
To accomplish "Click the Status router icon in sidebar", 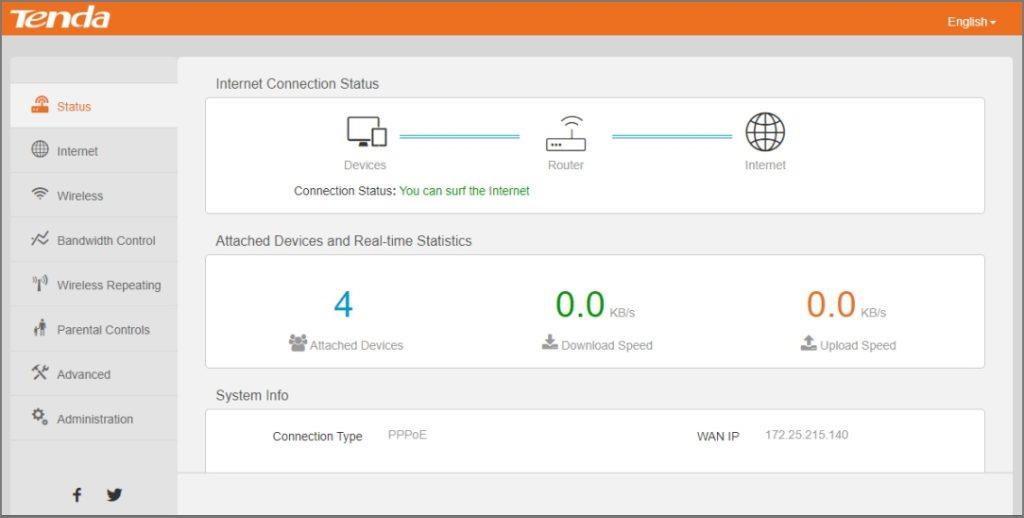I will click(40, 105).
